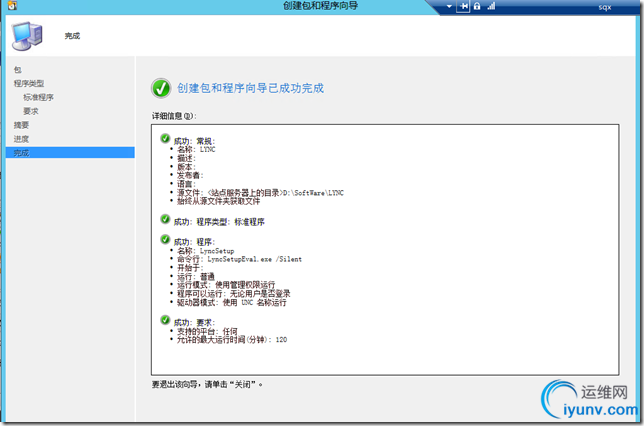Select the 要求 sub-step in sidebar

[31, 111]
